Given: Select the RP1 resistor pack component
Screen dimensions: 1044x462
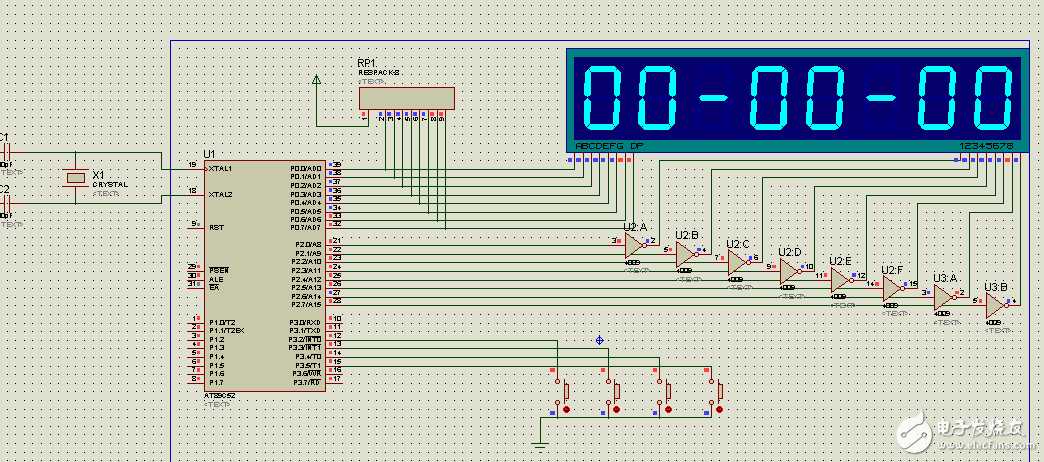Looking at the screenshot, I should click(x=407, y=99).
